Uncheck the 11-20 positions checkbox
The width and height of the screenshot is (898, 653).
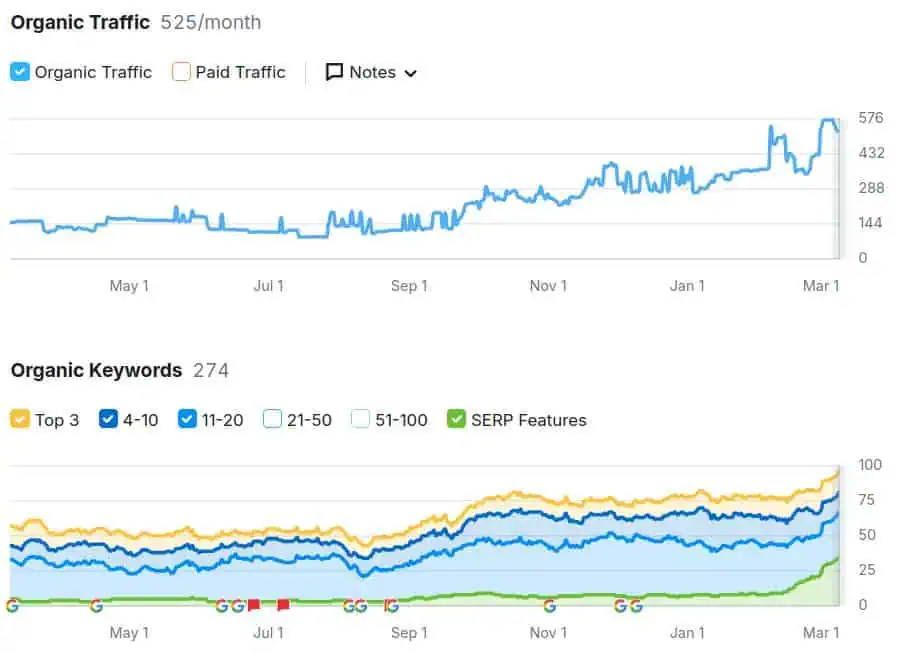click(x=187, y=420)
